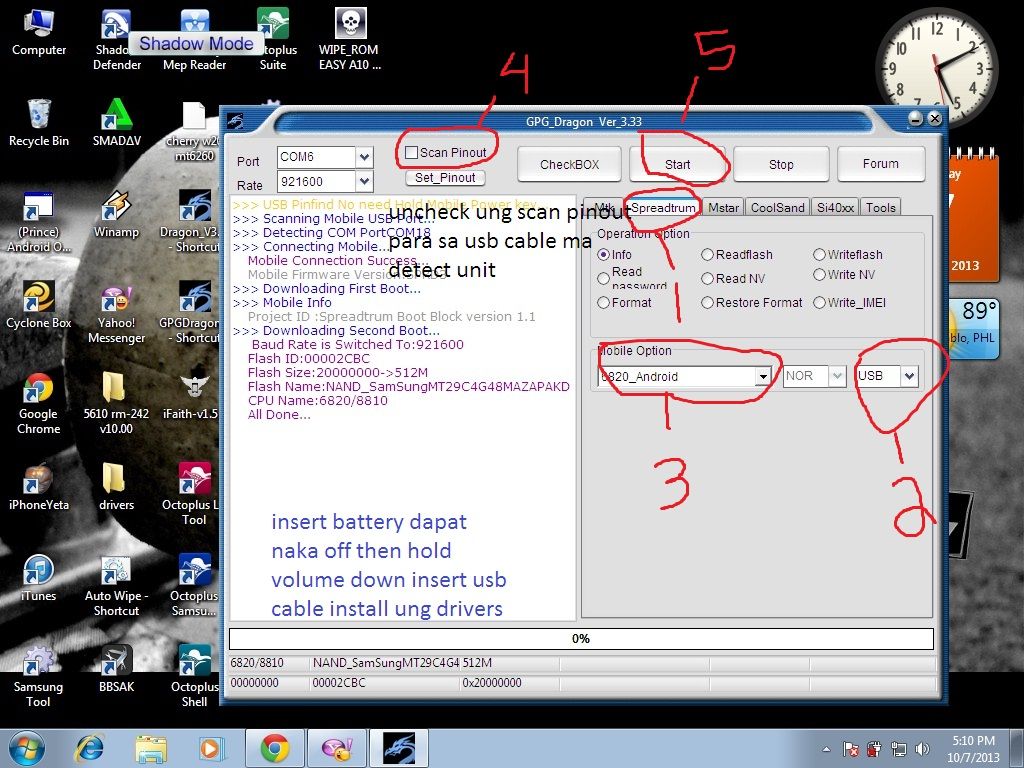Open Windows Explorer folder on taskbar
Screen dimensions: 1024x768
point(151,748)
